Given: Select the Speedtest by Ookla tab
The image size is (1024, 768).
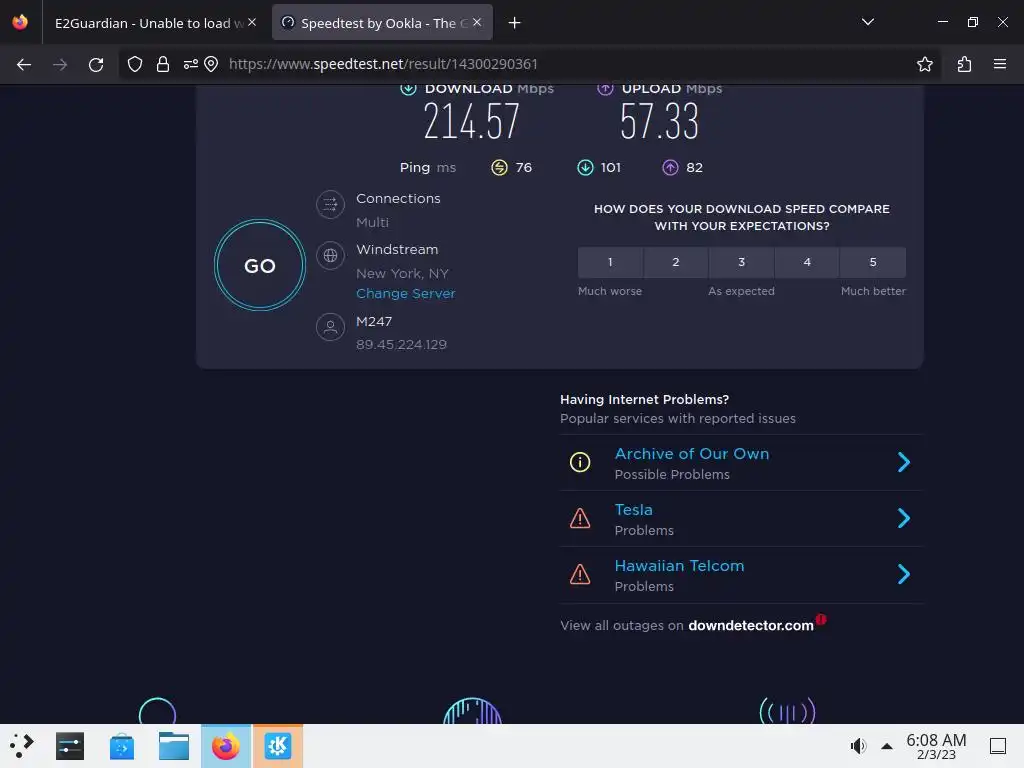Looking at the screenshot, I should pyautogui.click(x=382, y=23).
